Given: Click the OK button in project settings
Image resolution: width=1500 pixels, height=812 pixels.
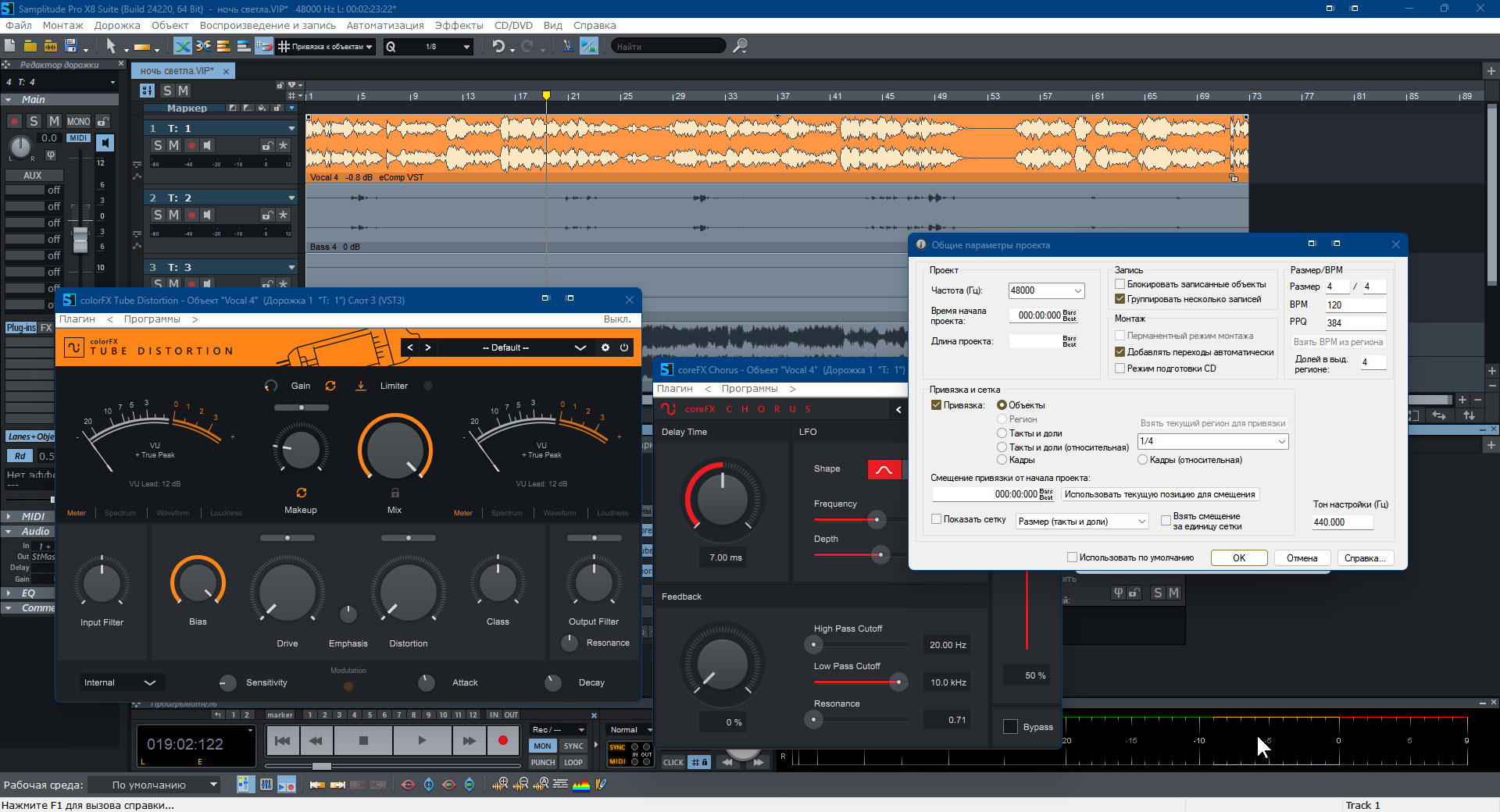Looking at the screenshot, I should coord(1238,557).
